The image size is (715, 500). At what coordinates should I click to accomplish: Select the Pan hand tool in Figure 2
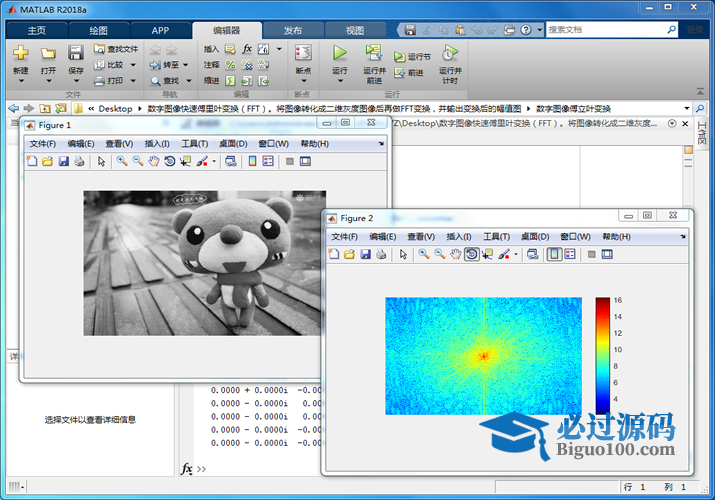(455, 254)
